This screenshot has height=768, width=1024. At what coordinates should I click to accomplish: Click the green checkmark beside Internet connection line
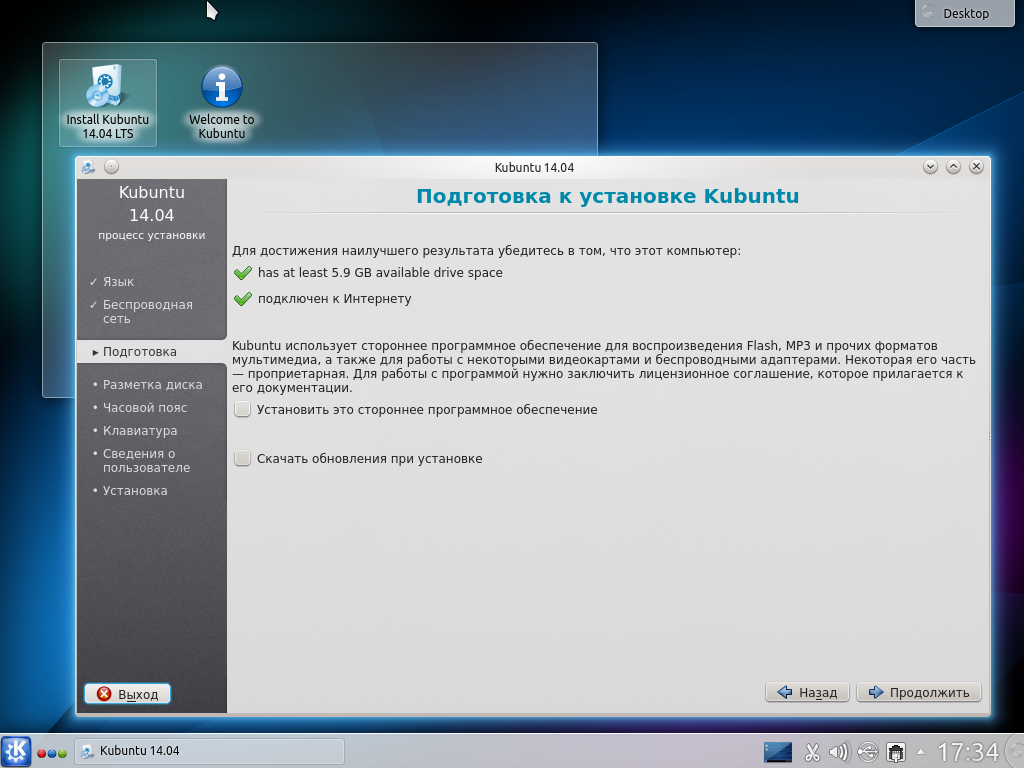click(242, 299)
